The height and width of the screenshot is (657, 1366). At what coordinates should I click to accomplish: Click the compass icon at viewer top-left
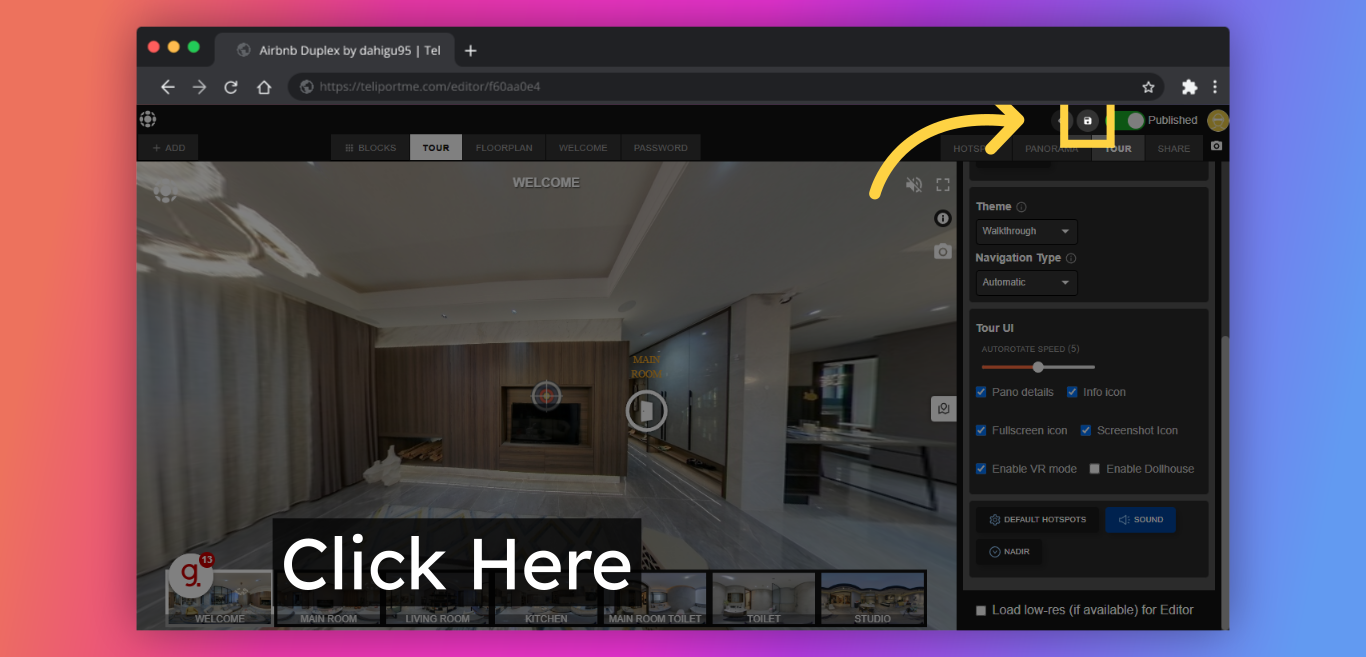click(165, 192)
